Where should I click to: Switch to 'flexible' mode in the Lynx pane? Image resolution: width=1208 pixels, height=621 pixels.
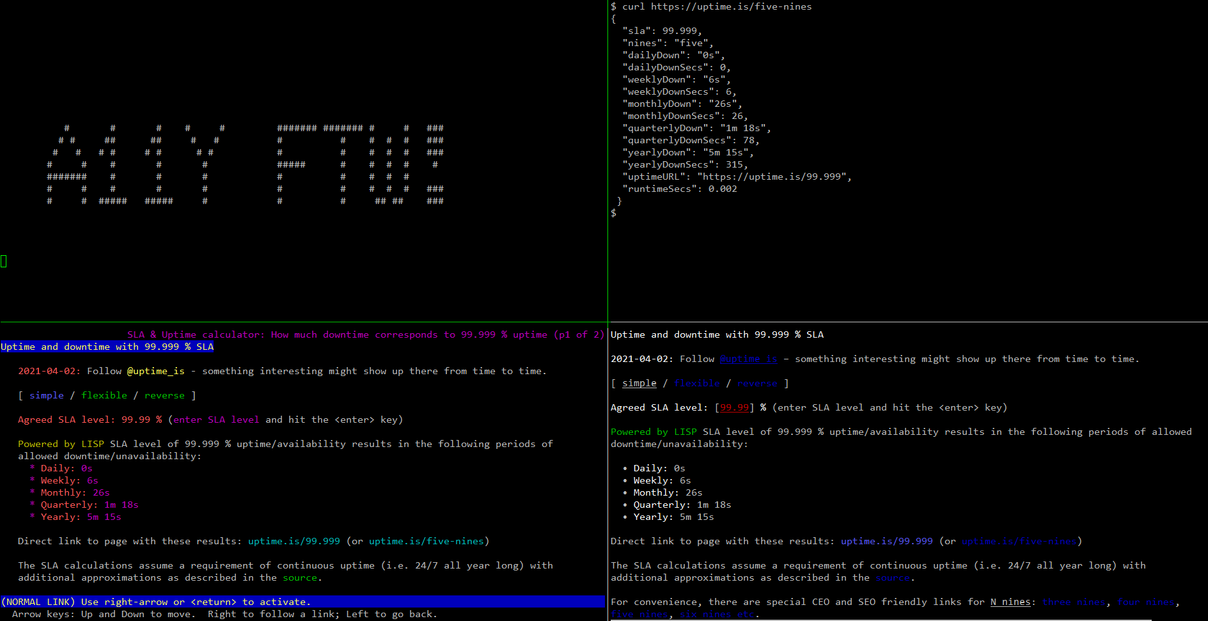(104, 395)
